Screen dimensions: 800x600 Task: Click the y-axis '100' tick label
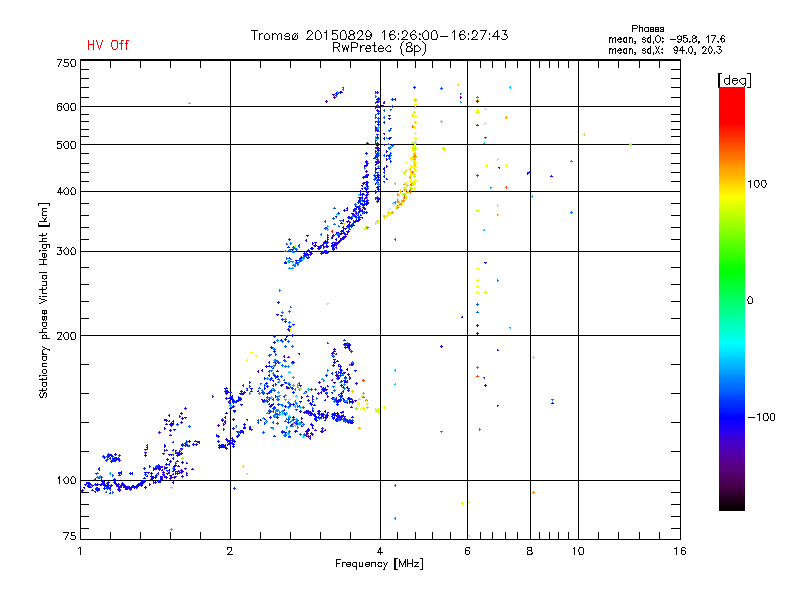click(66, 480)
